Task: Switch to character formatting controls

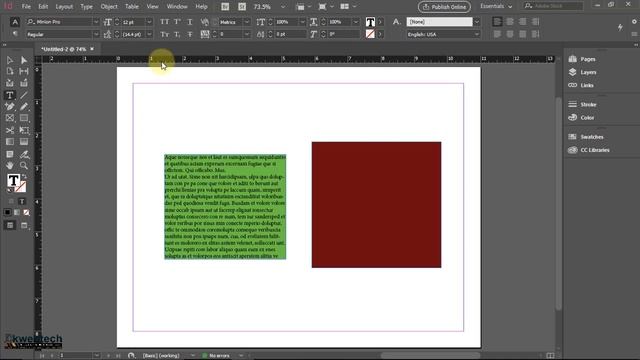Action: click(x=15, y=22)
